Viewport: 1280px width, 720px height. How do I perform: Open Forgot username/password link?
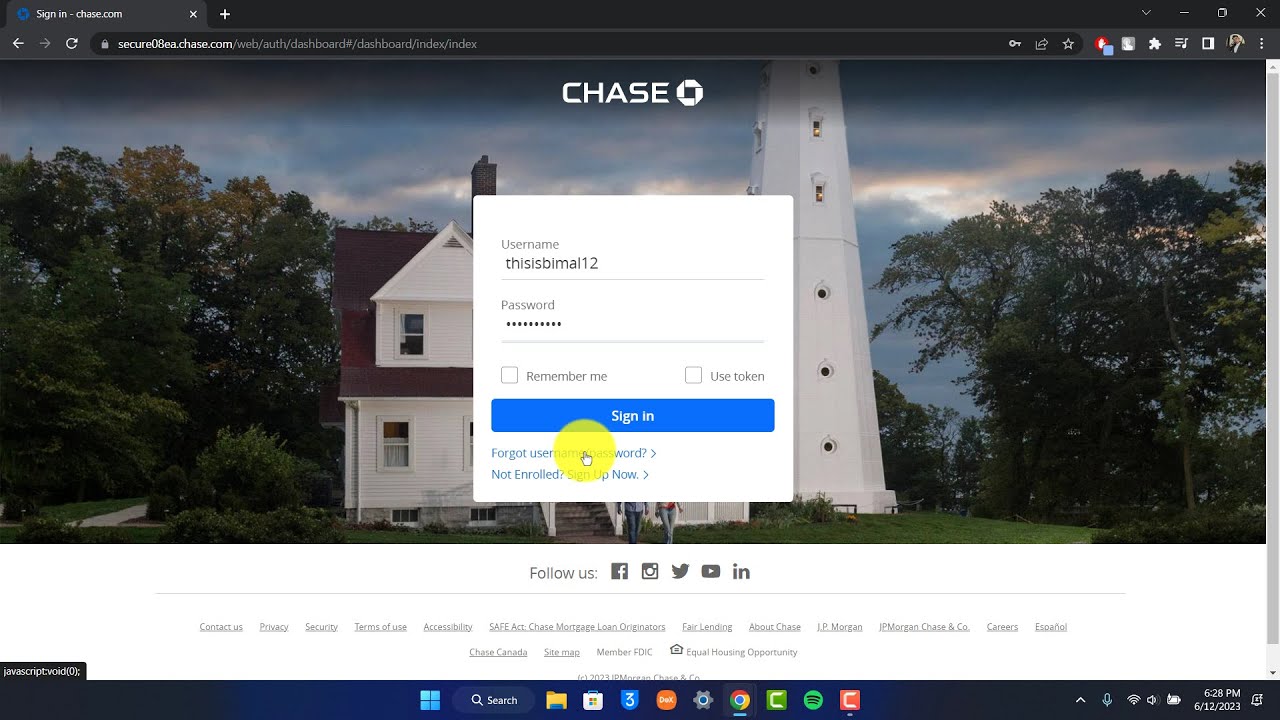(574, 453)
